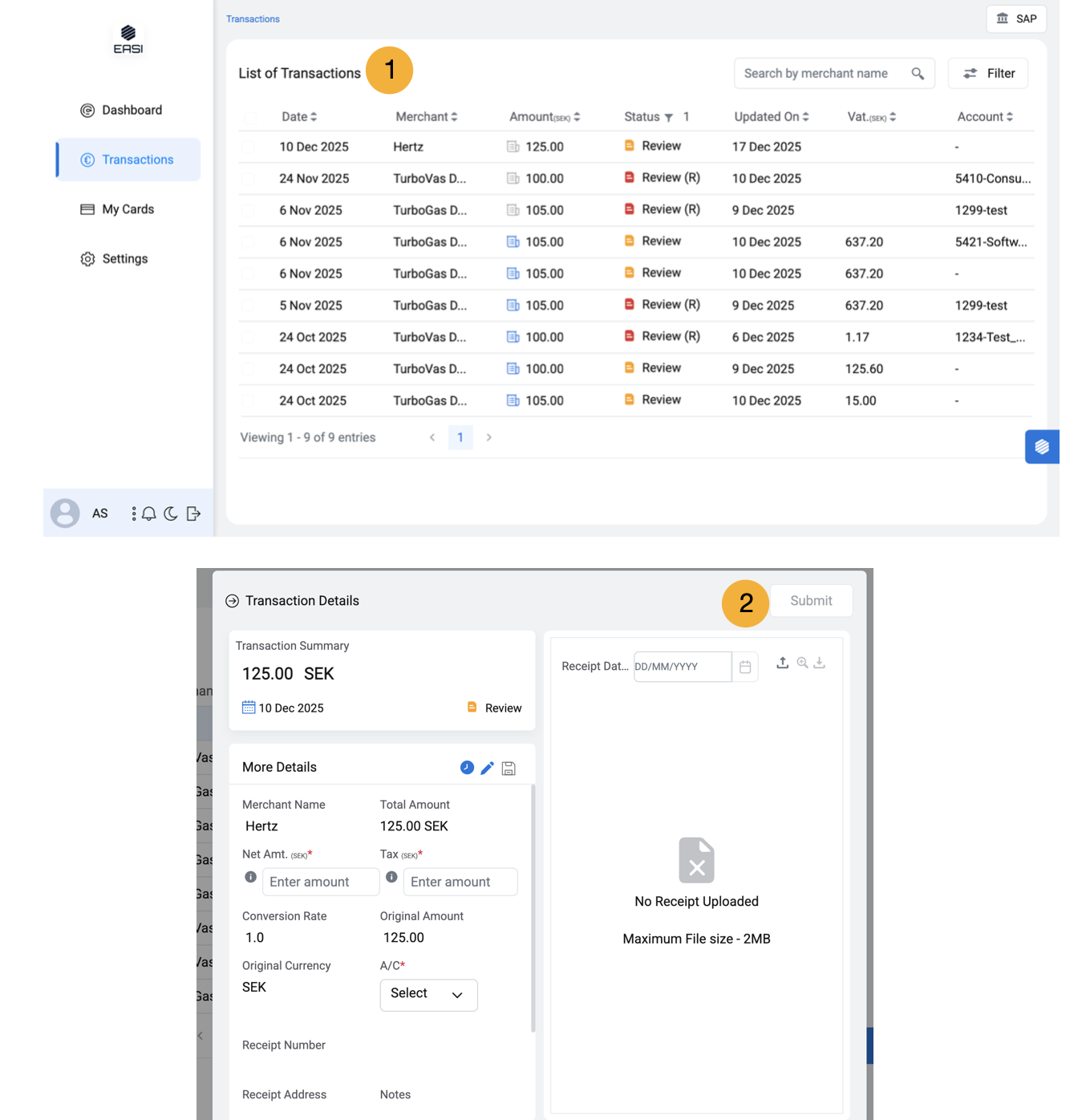
Task: Open transaction history clock icon
Action: click(467, 768)
